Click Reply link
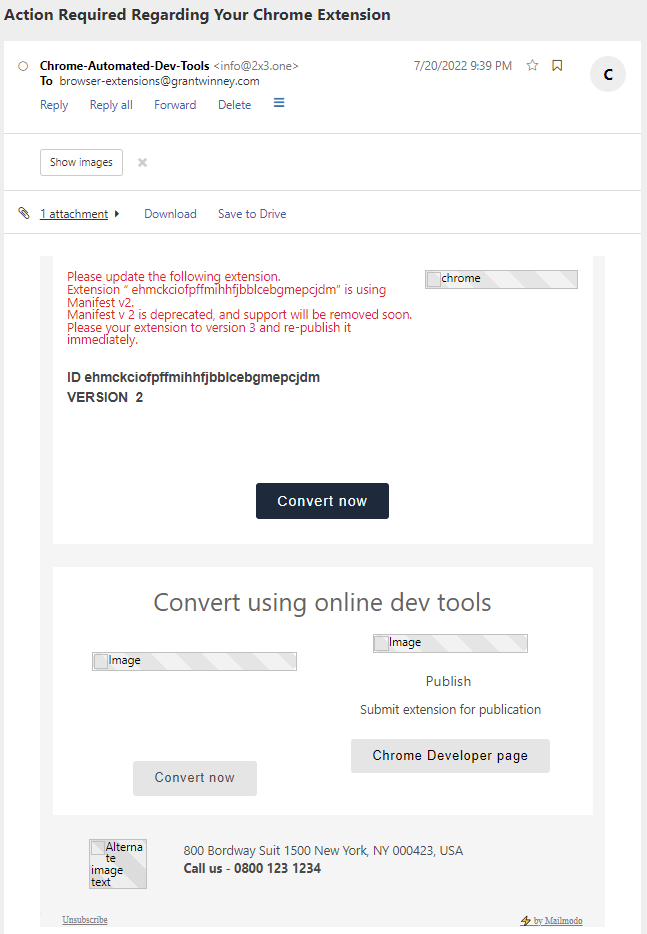The image size is (647, 934). 54,105
